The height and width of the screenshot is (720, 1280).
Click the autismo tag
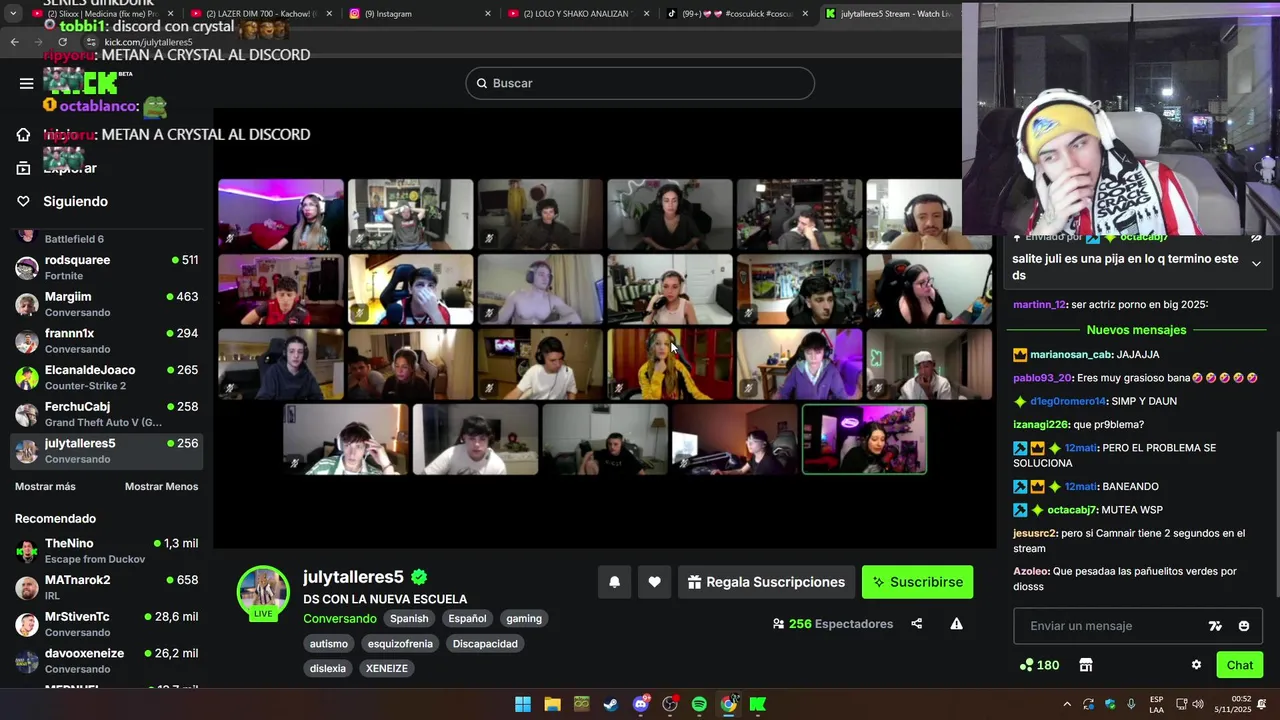click(x=329, y=644)
